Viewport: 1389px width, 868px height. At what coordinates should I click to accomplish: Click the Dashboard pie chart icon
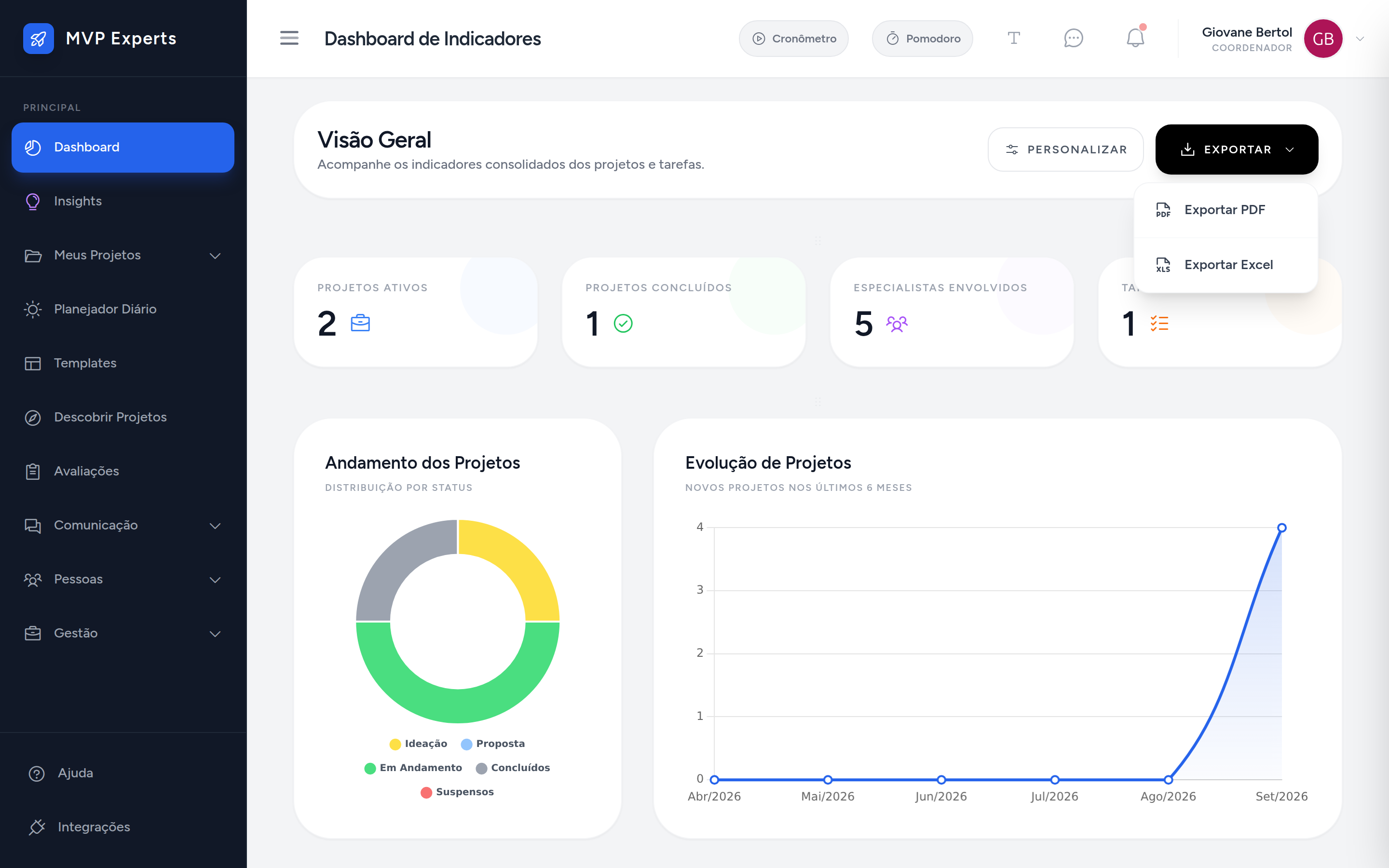33,148
